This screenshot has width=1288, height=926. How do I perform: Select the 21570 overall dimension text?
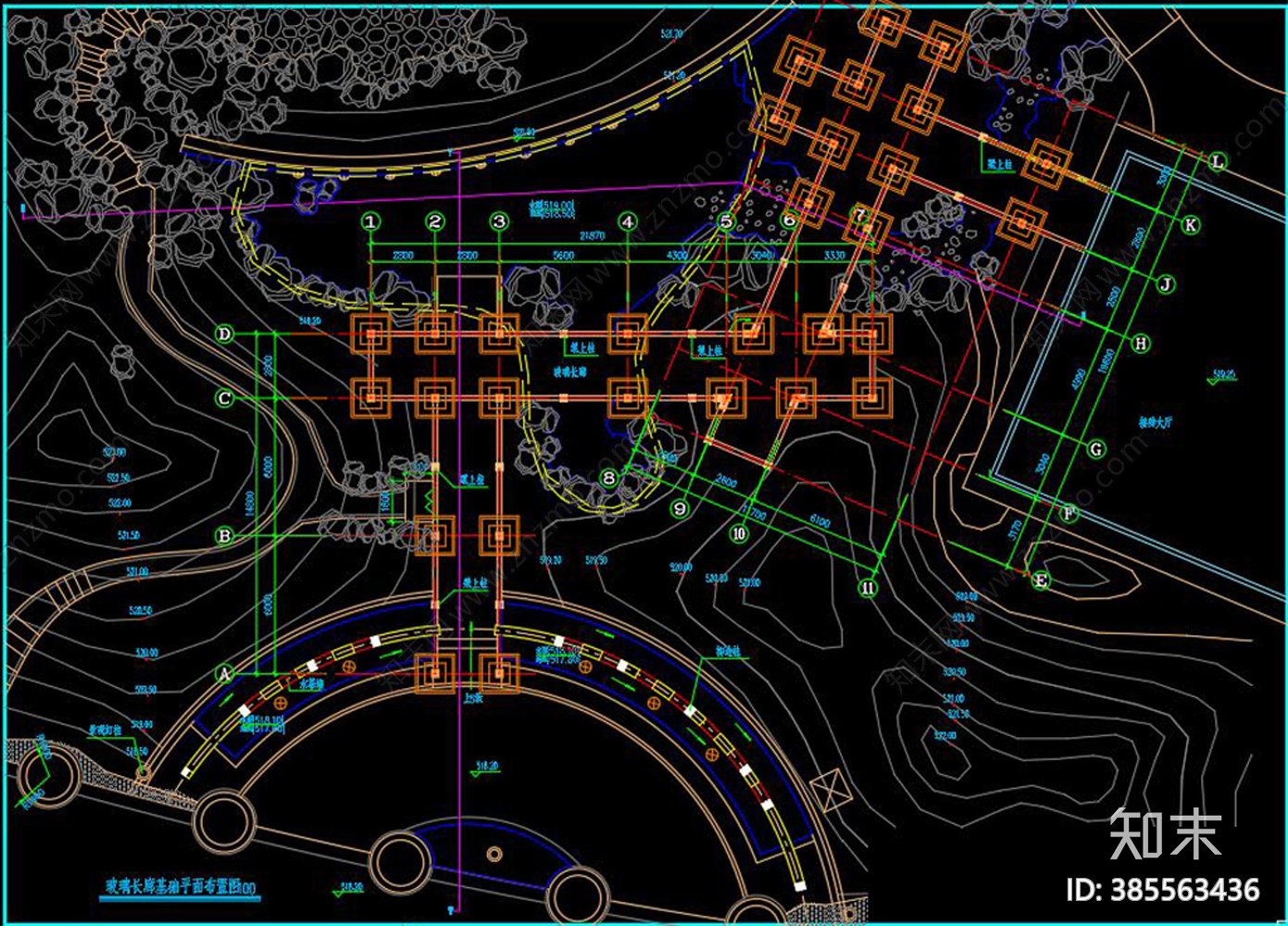pyautogui.click(x=593, y=236)
